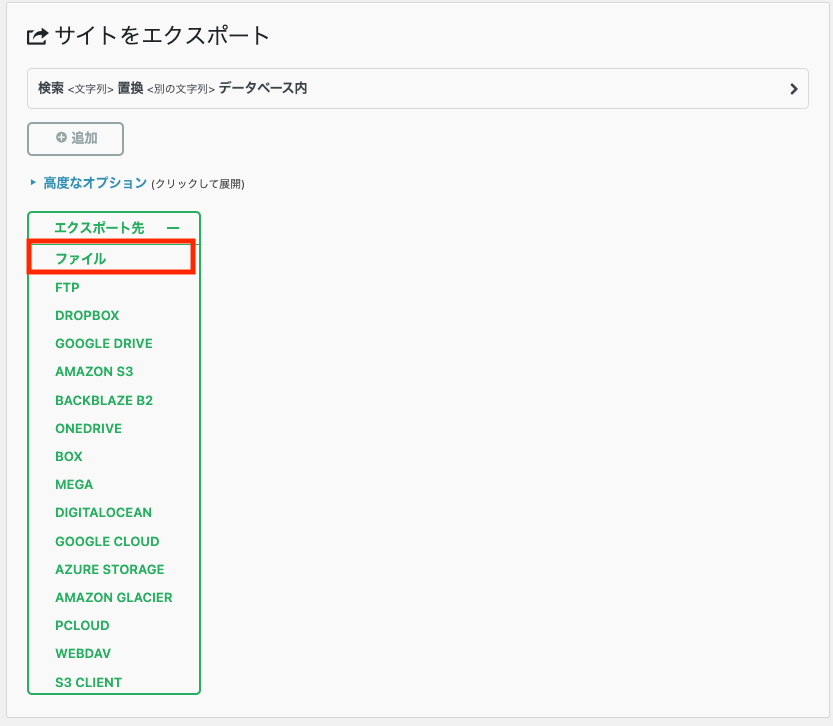Screen dimensions: 833x726
Task: Export to Google Cloud
Action: pyautogui.click(x=107, y=541)
